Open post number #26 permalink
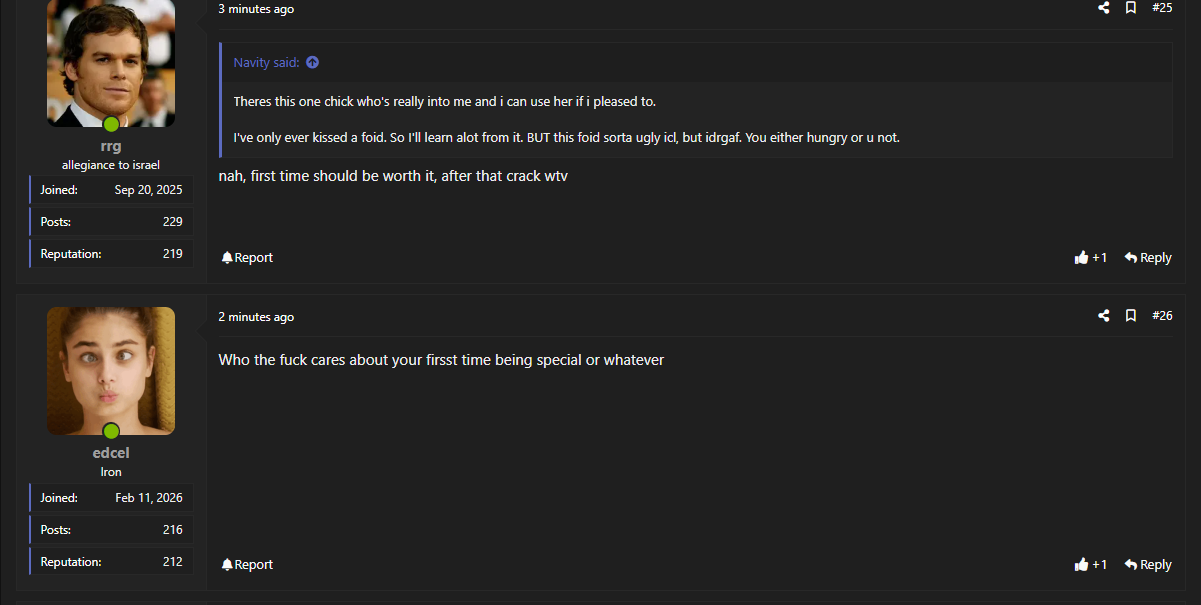The height and width of the screenshot is (605, 1201). (x=1162, y=316)
